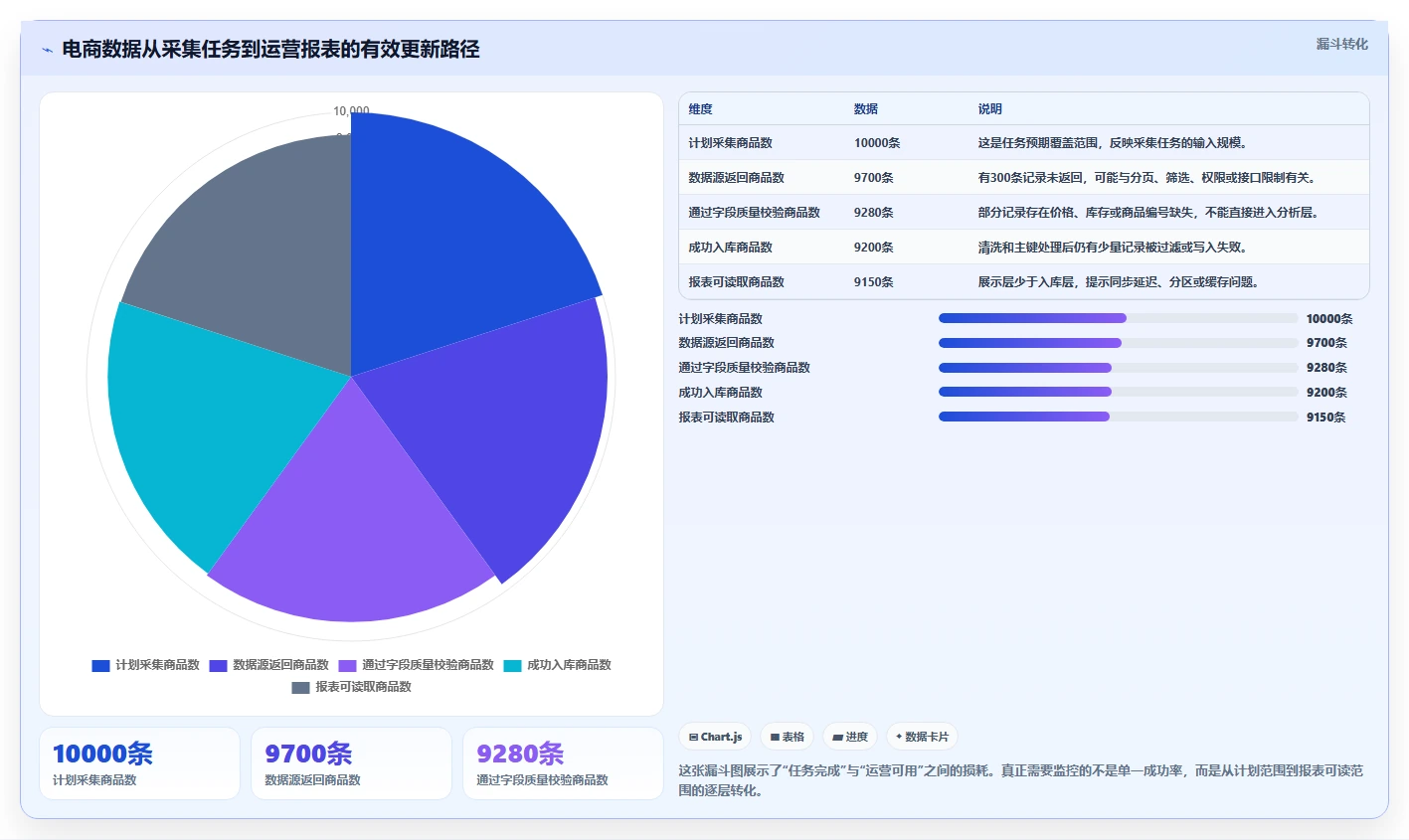The image size is (1409, 840).
Task: Click the 成功入库商品数 progress bar
Action: [1119, 392]
